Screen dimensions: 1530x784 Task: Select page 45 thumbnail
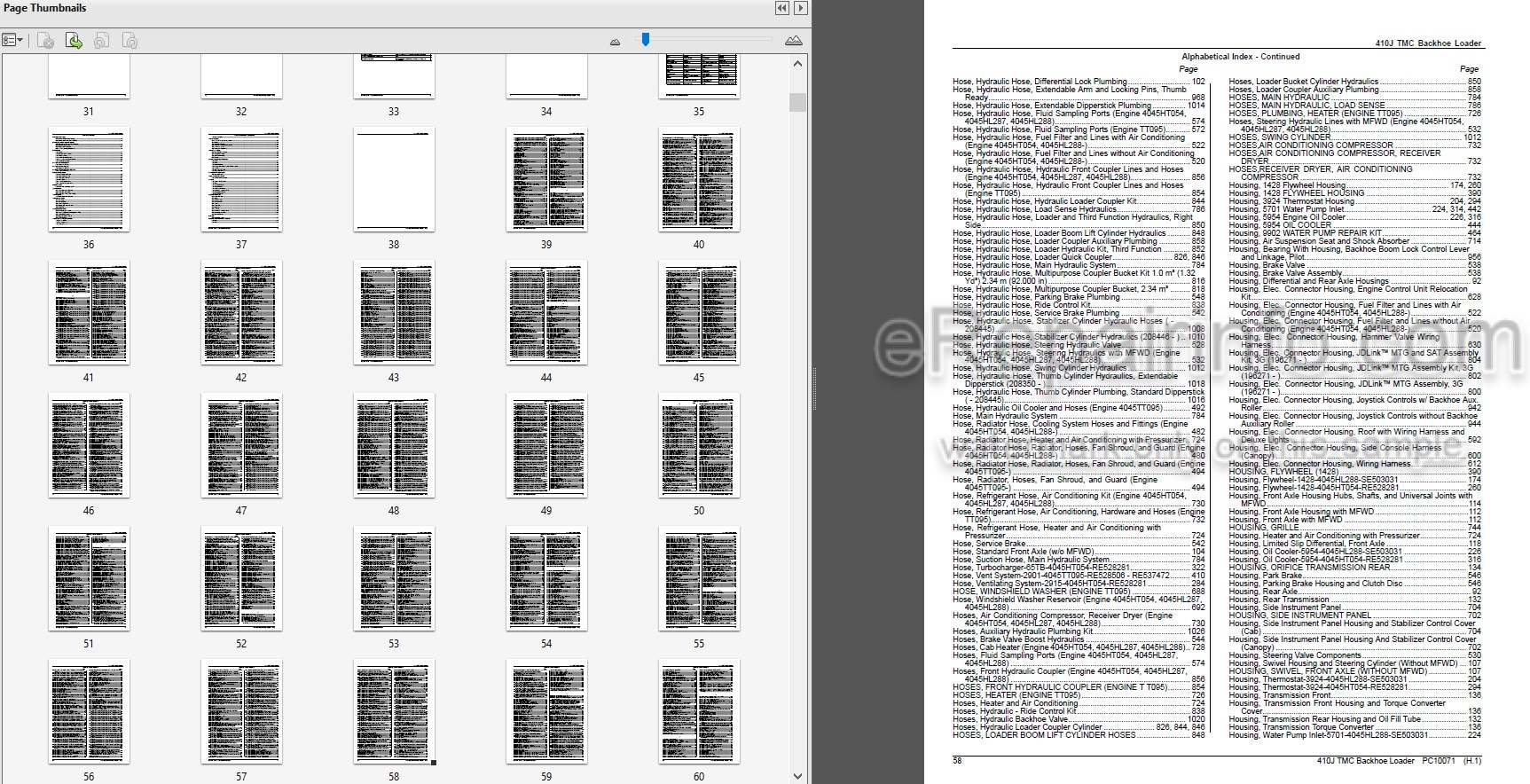pyautogui.click(x=699, y=313)
